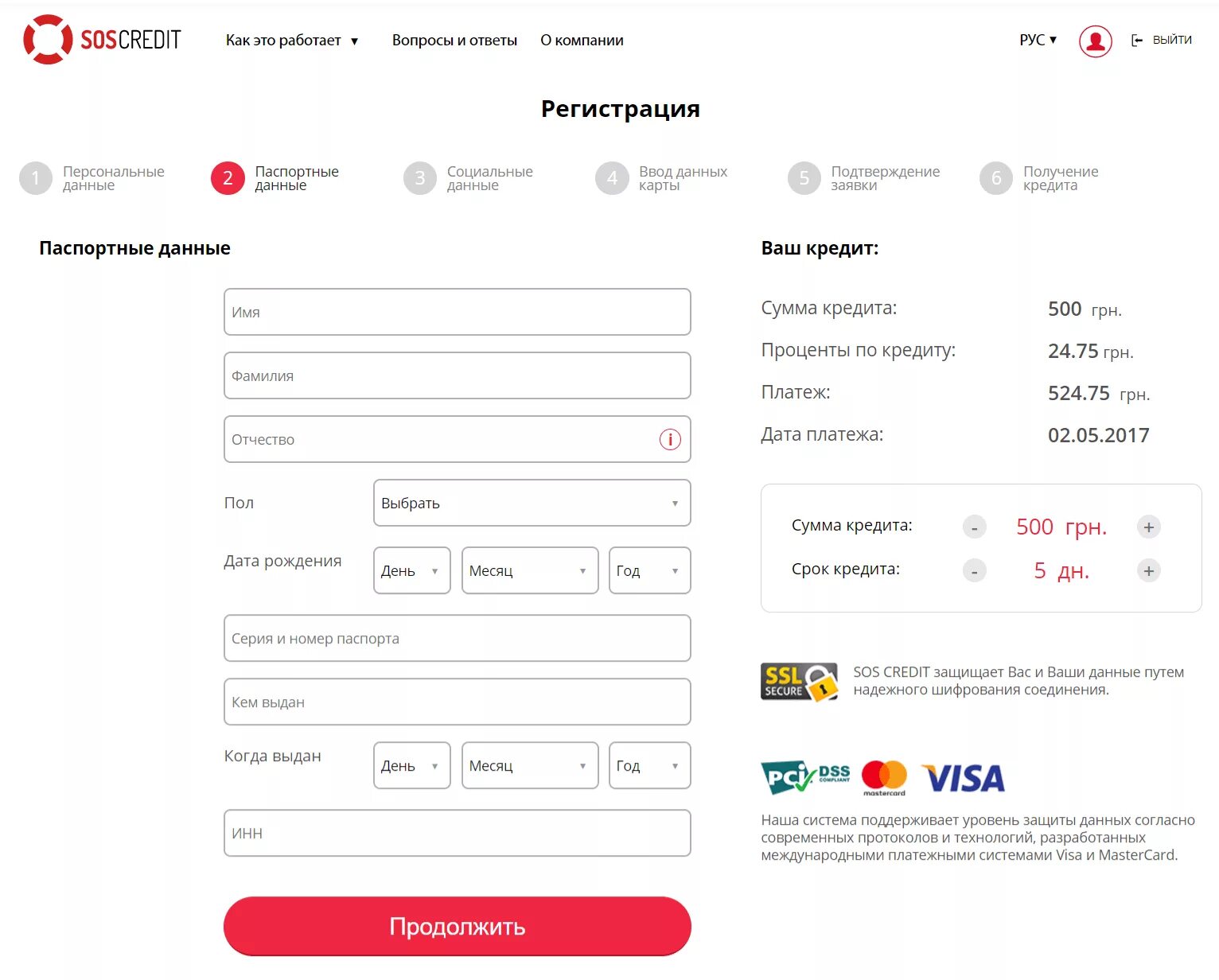The height and width of the screenshot is (980, 1219).
Task: Open passport issue Год dropdown
Action: tap(649, 765)
